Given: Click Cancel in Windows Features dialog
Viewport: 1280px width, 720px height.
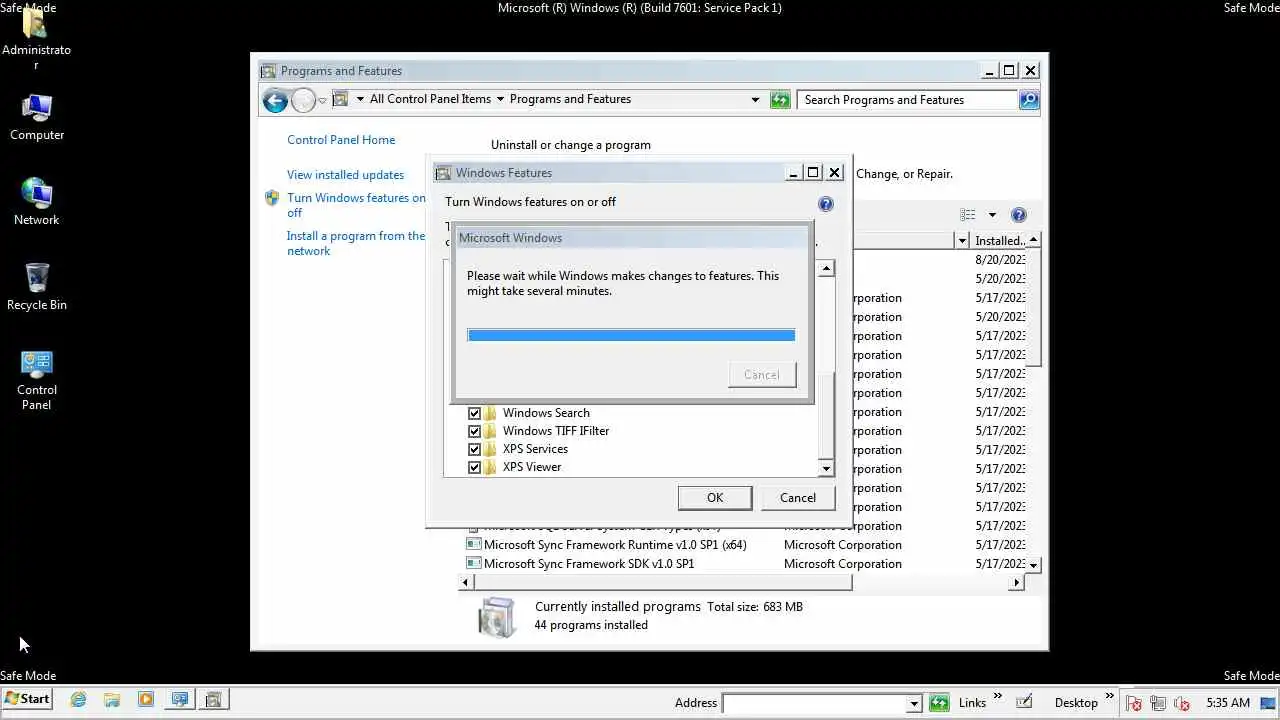Looking at the screenshot, I should pyautogui.click(x=797, y=498).
